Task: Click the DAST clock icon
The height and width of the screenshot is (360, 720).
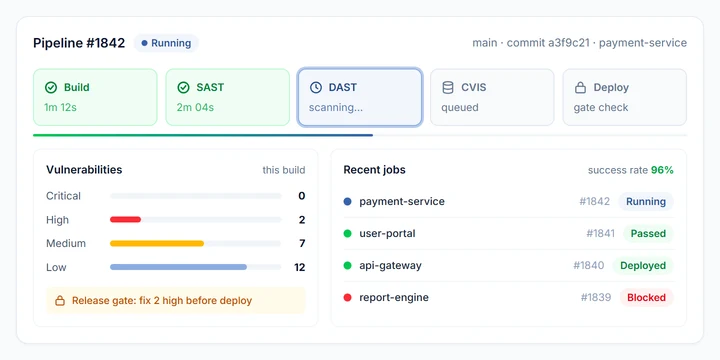Action: pos(315,88)
